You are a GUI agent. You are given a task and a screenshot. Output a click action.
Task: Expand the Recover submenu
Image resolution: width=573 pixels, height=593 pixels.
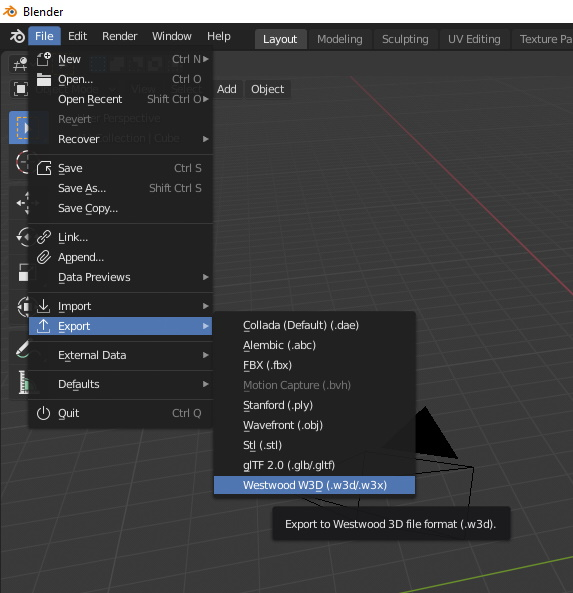[120, 139]
